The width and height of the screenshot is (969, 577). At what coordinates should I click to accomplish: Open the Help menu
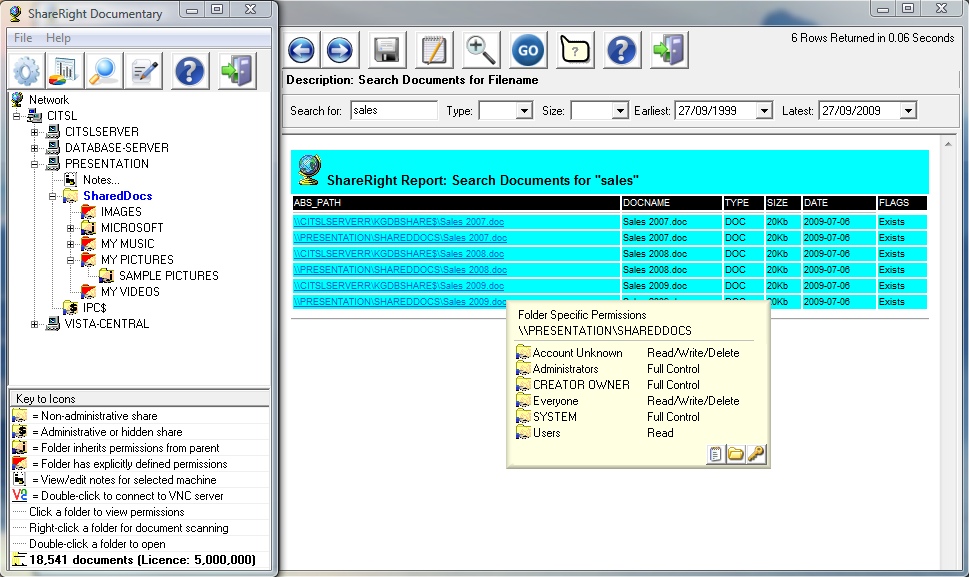(58, 38)
